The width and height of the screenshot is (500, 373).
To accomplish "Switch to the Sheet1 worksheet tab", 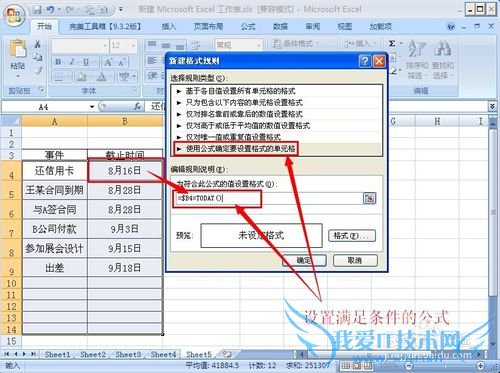I will [57, 354].
